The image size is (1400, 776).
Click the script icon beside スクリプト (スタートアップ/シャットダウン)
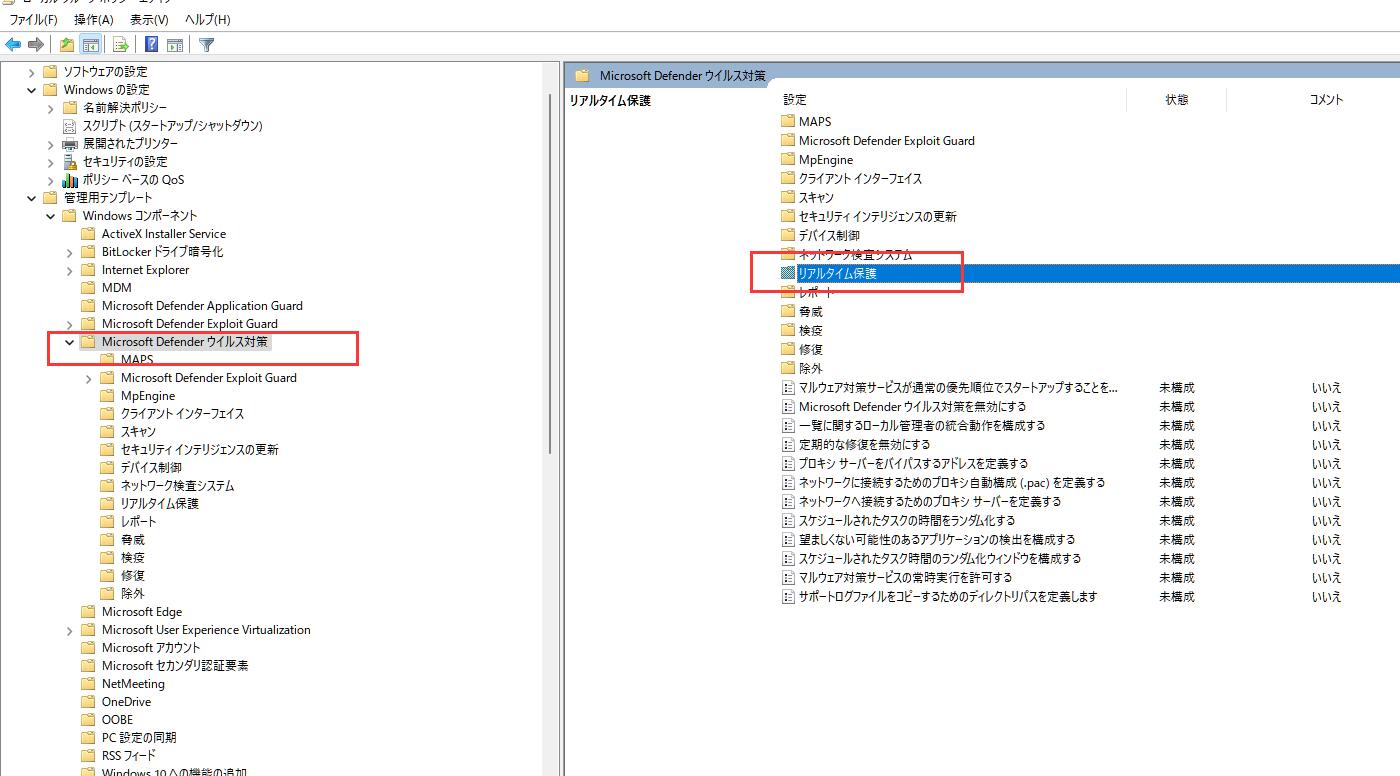[70, 126]
